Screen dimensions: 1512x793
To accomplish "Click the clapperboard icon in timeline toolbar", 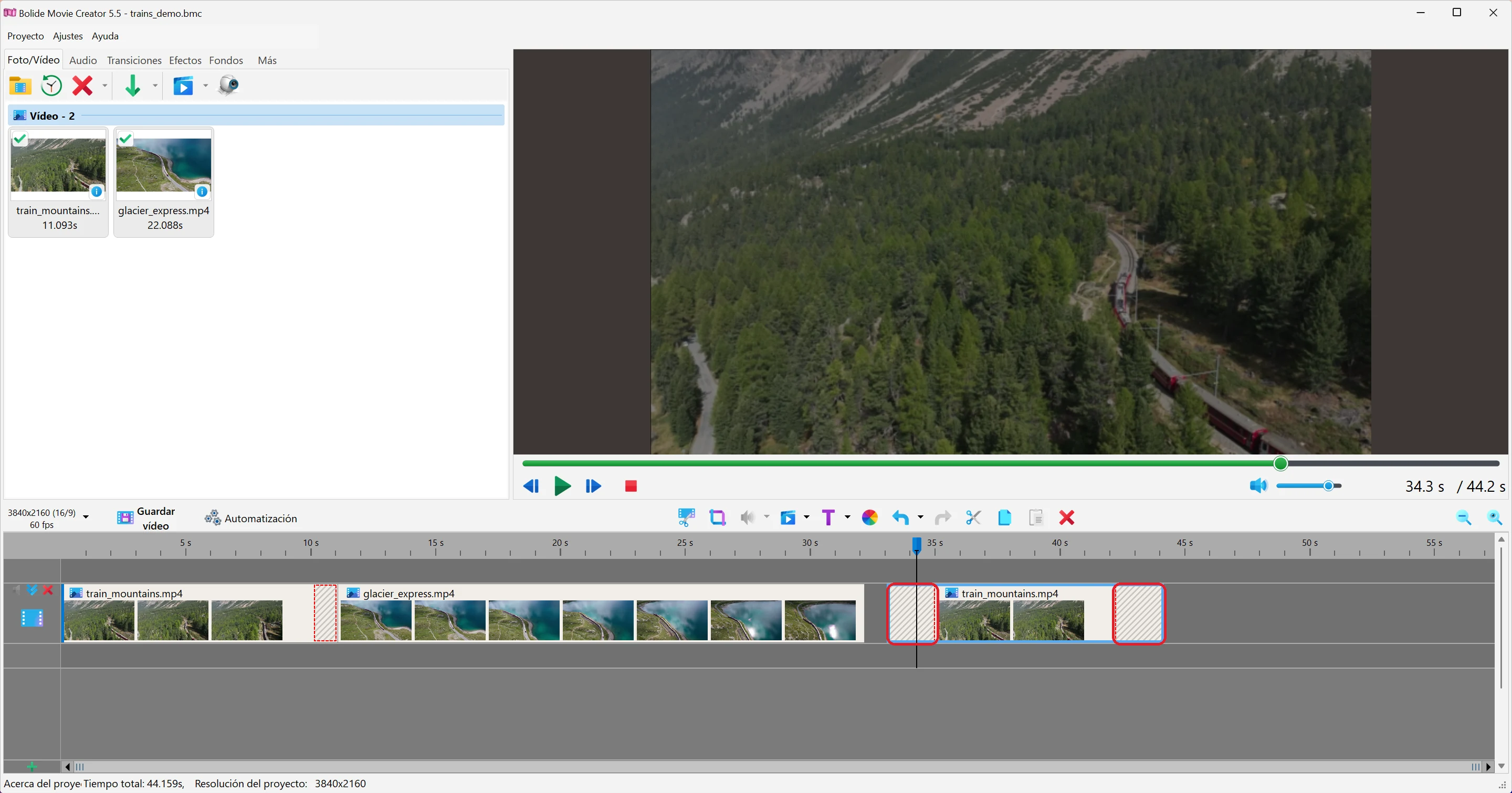I will tap(787, 517).
